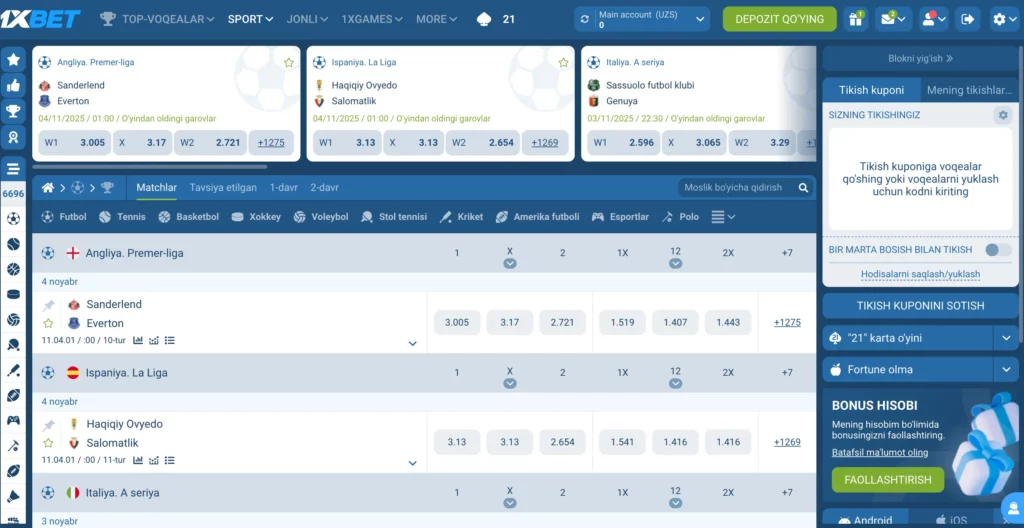Switch to Tavsiya etilgan tab

[223, 188]
